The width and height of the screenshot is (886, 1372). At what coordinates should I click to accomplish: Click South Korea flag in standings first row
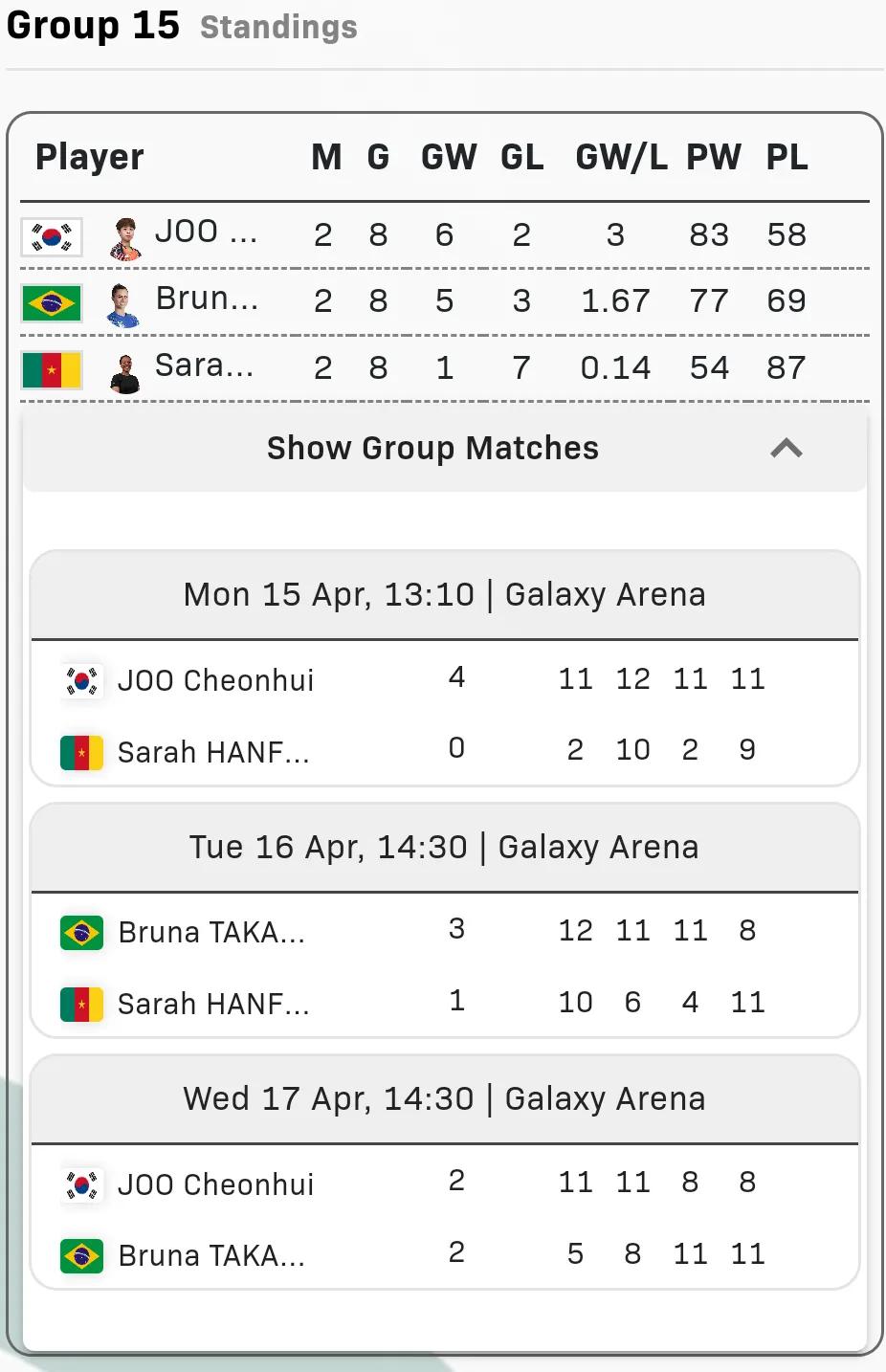coord(52,236)
